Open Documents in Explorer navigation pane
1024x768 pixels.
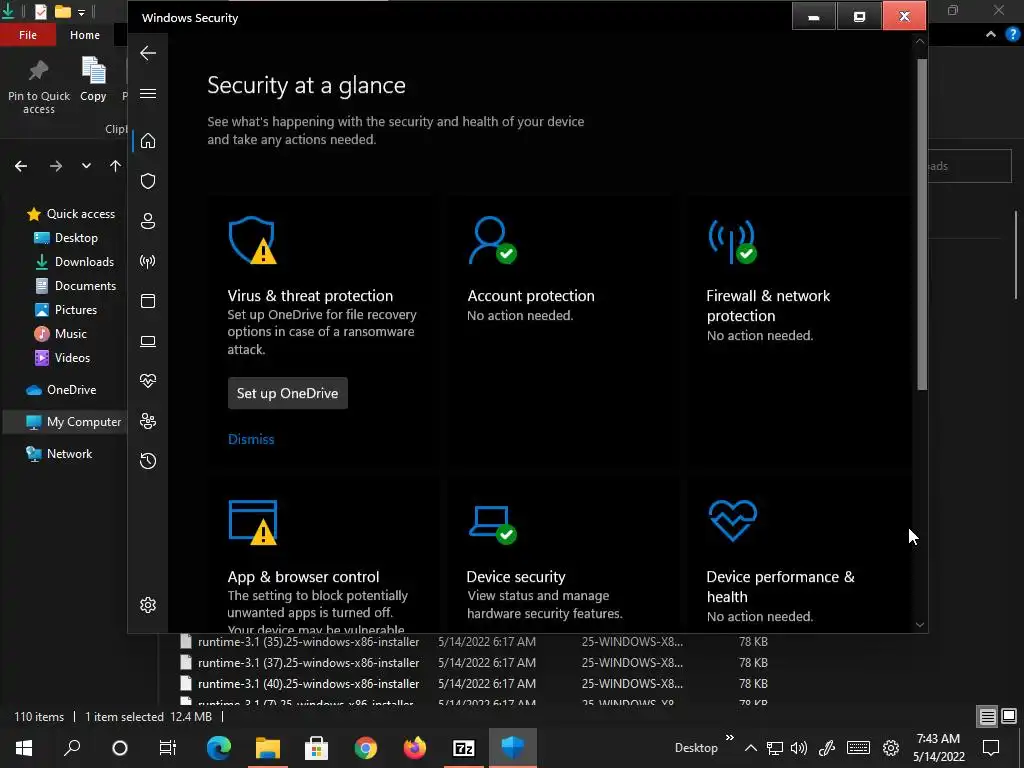point(75,286)
